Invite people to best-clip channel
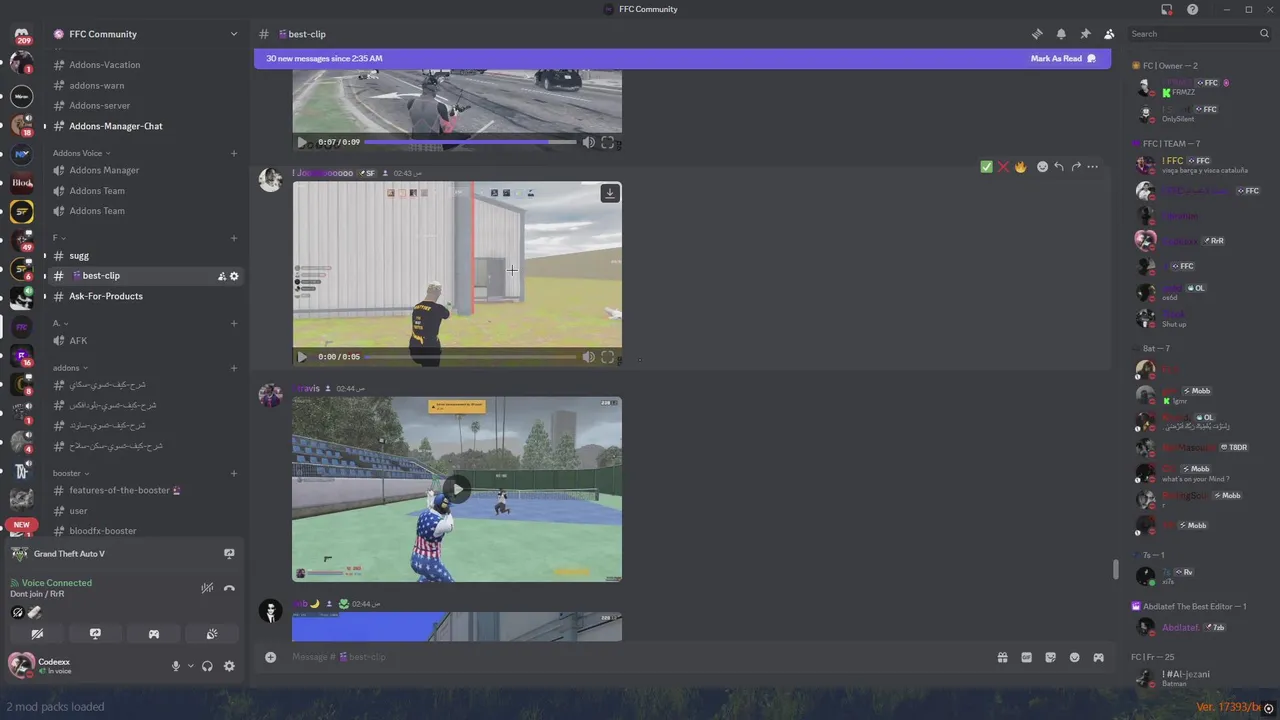This screenshot has width=1280, height=720. 222,276
